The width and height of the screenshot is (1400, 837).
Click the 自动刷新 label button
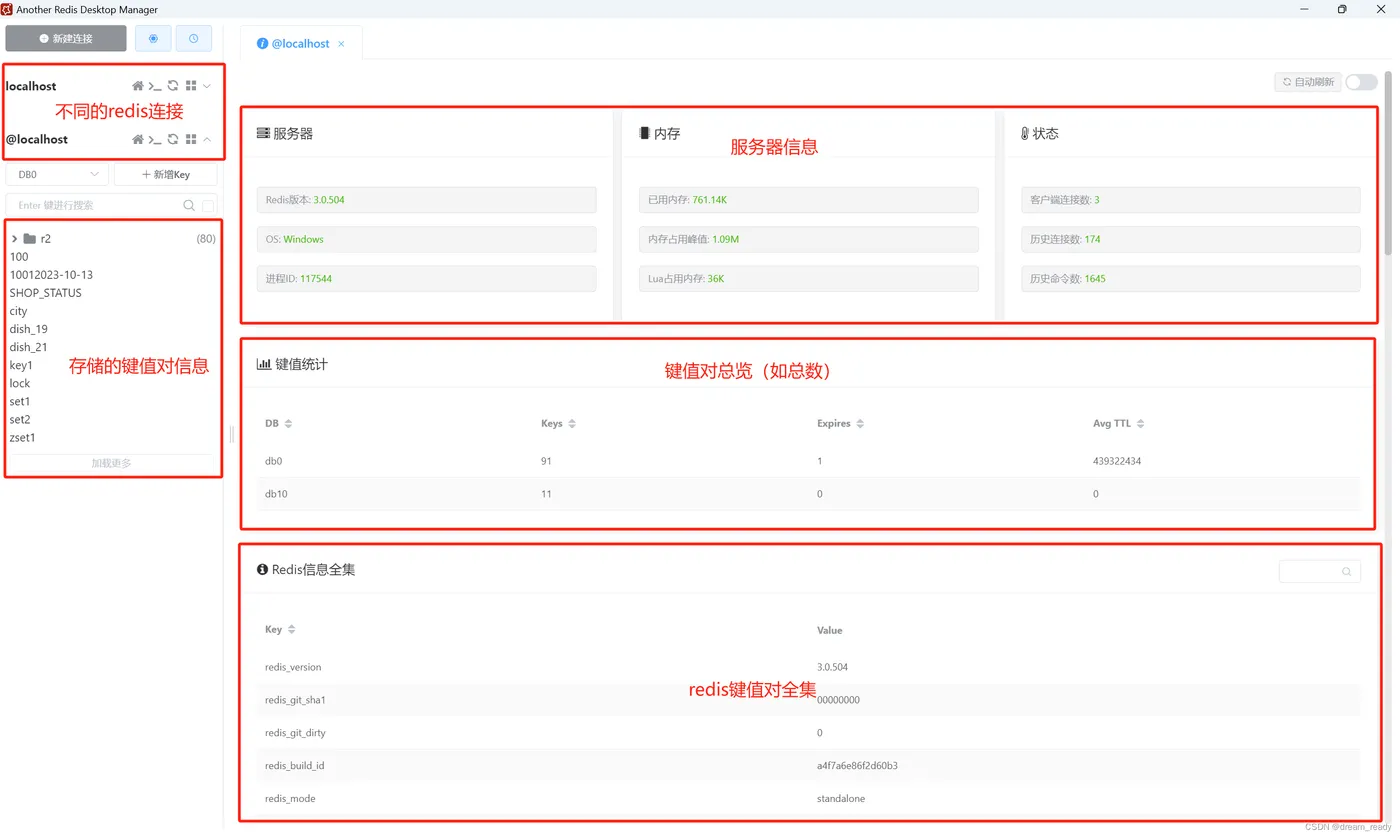point(1308,82)
